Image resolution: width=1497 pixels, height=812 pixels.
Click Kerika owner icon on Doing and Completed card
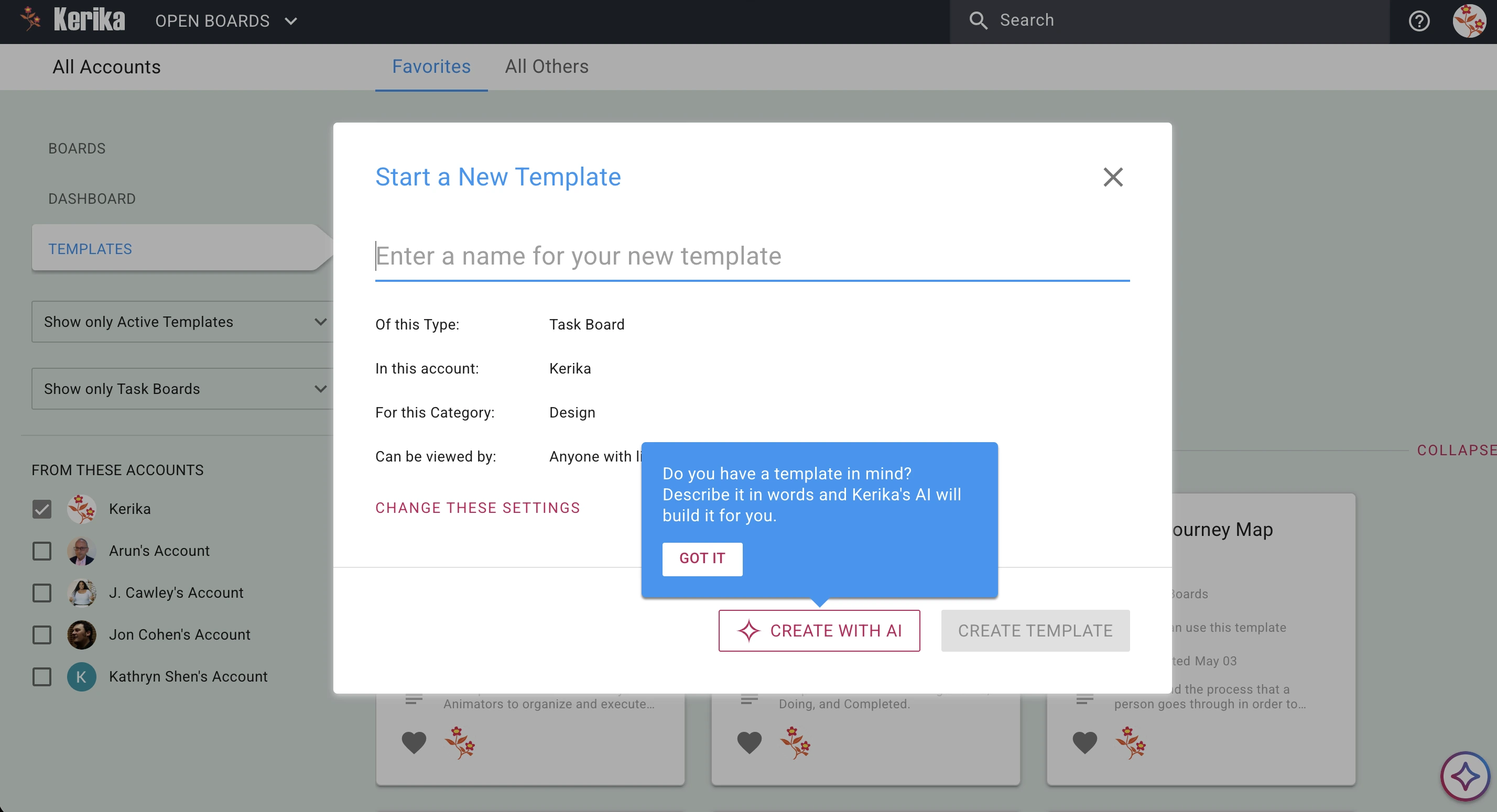[x=795, y=743]
